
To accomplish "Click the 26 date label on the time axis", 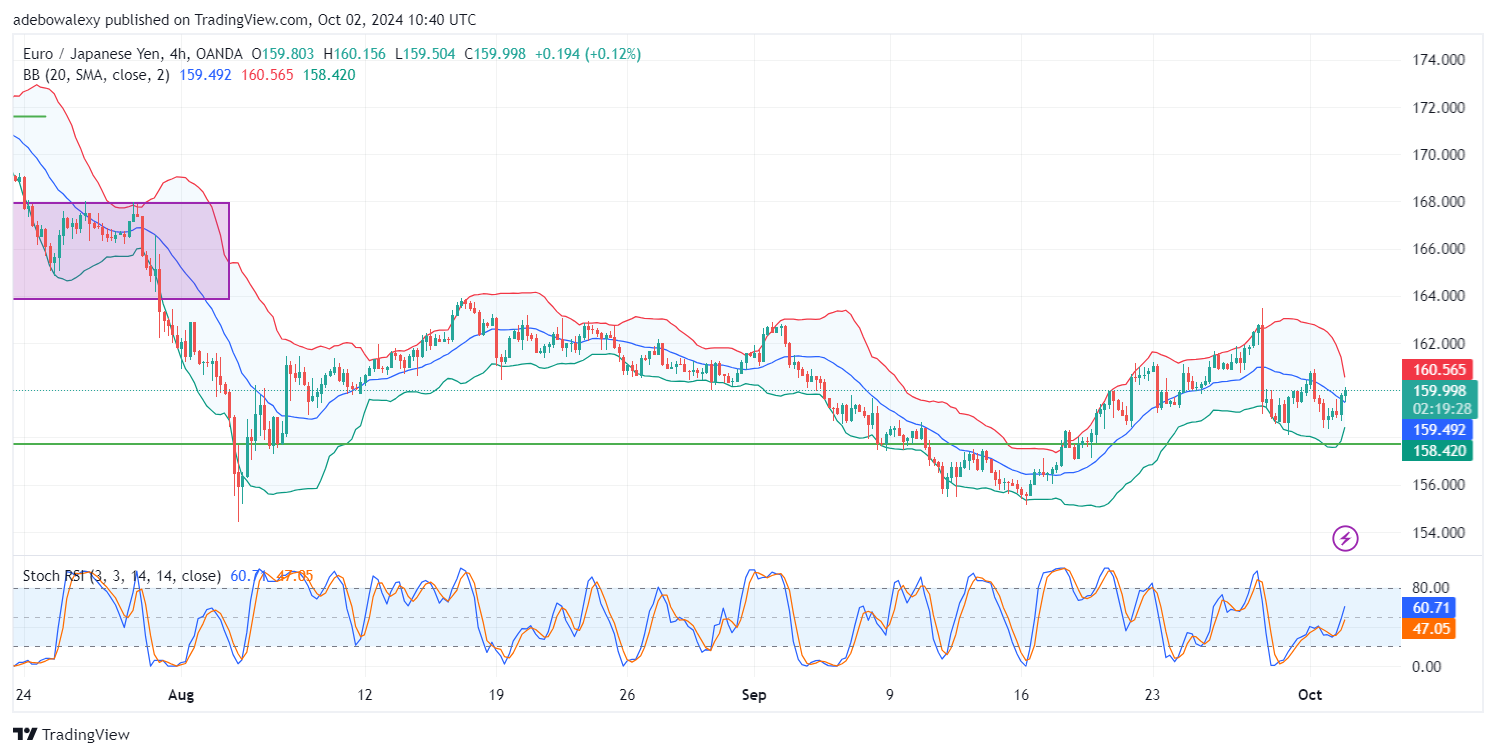I will point(626,694).
